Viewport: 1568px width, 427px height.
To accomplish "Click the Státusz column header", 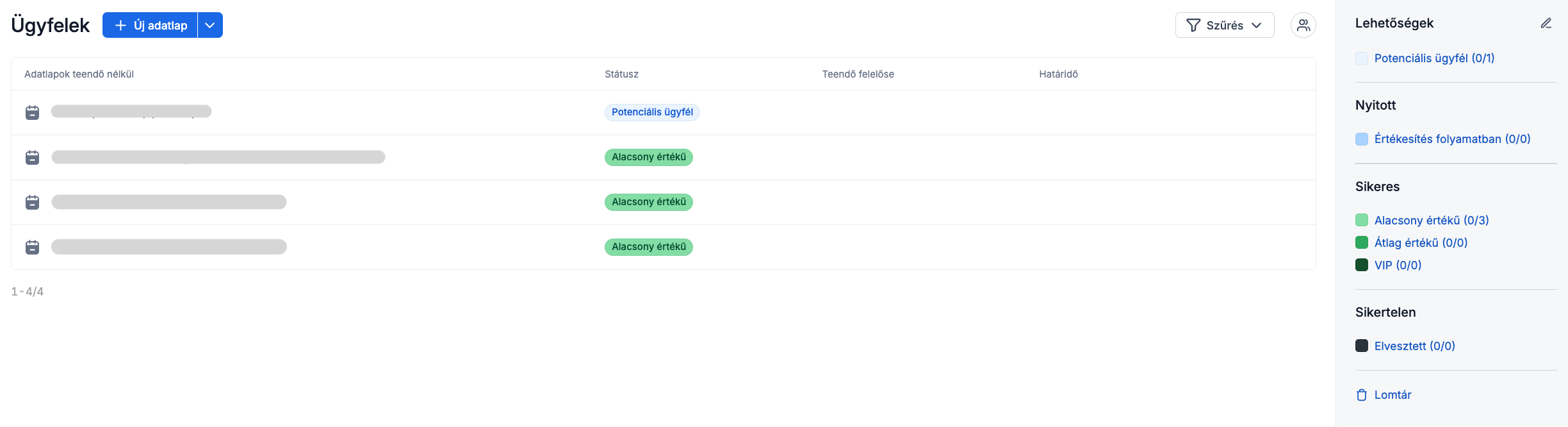I will click(x=621, y=74).
